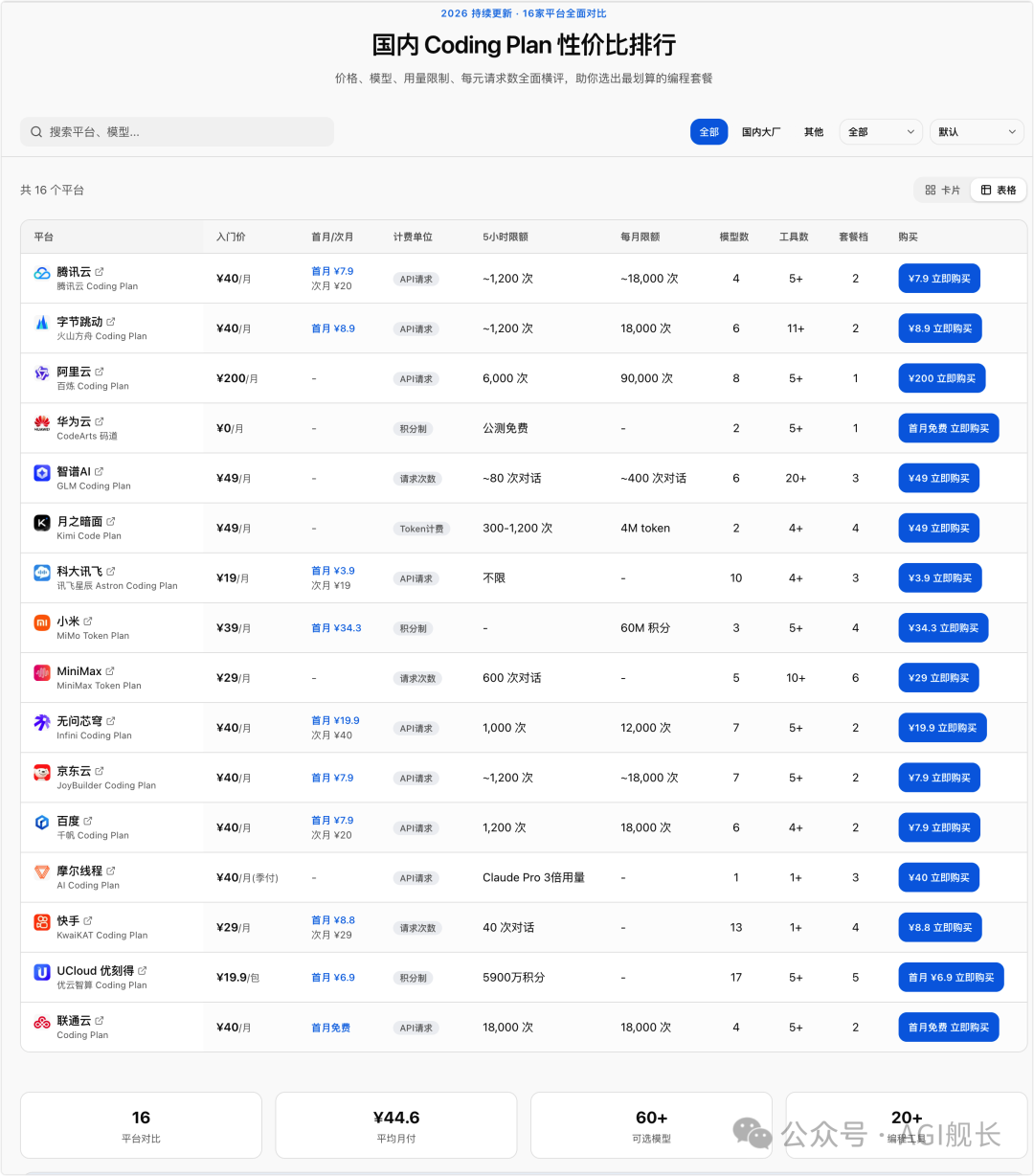Open the 全部 category dropdown
This screenshot has width=1034, height=1176.
879,131
